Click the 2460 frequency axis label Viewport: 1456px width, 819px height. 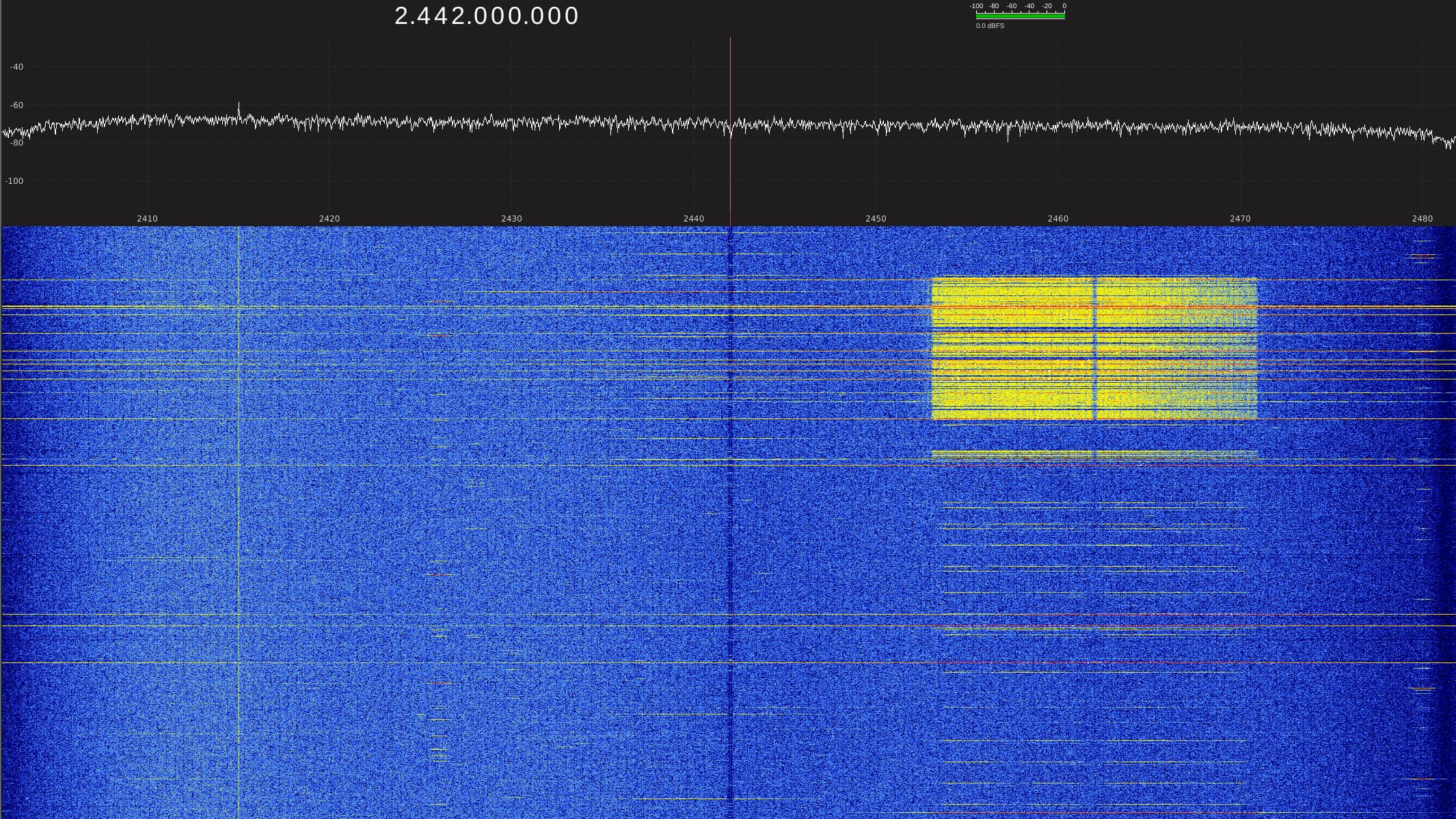tap(1057, 219)
